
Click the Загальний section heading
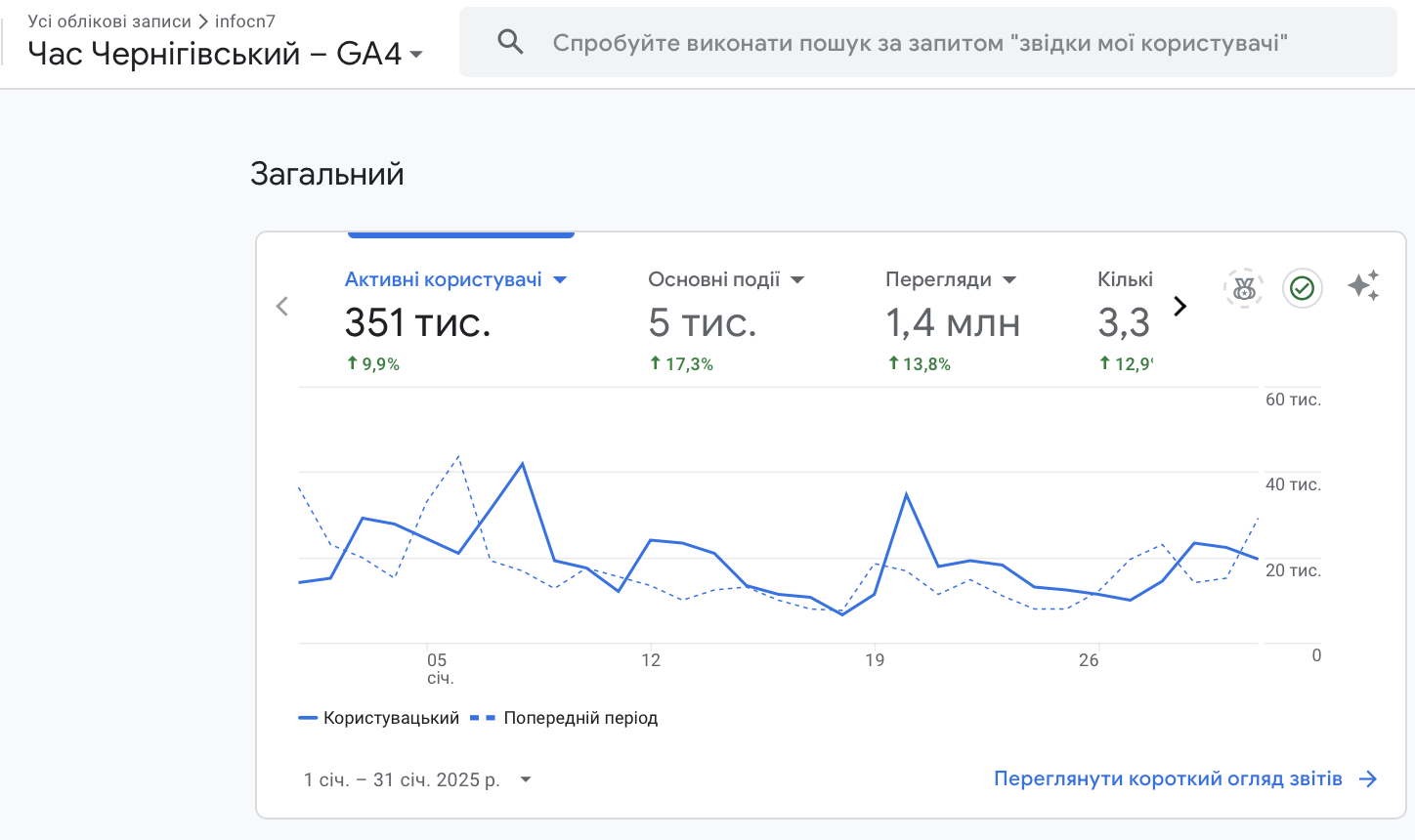click(327, 174)
